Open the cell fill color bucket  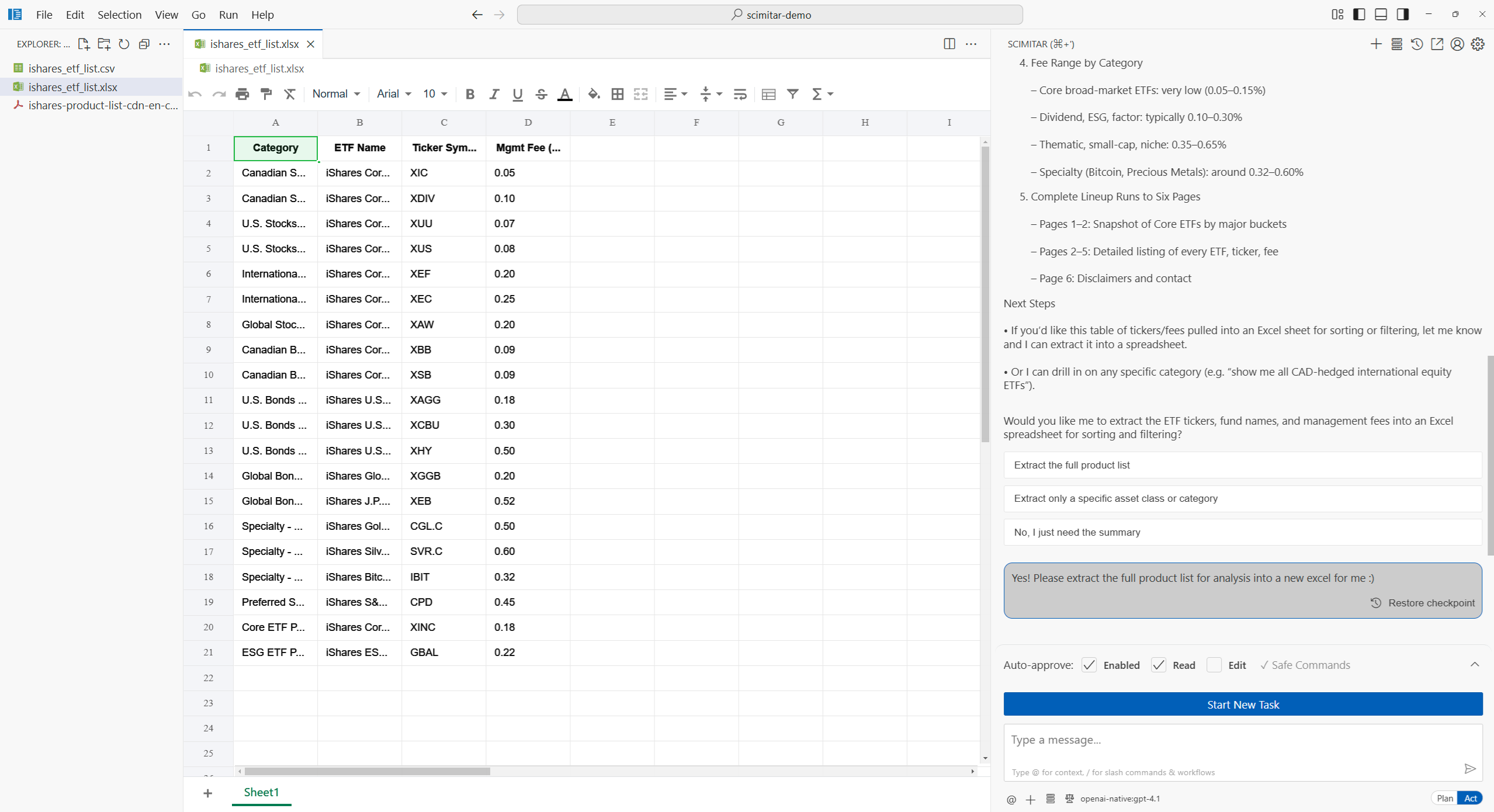coord(594,94)
